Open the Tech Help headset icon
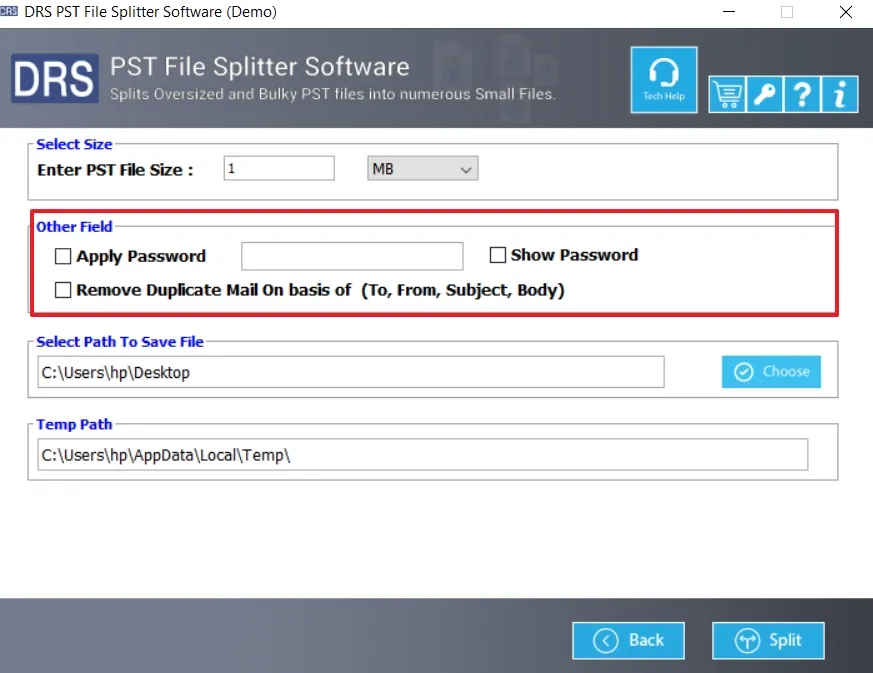Image resolution: width=873 pixels, height=673 pixels. 664,79
